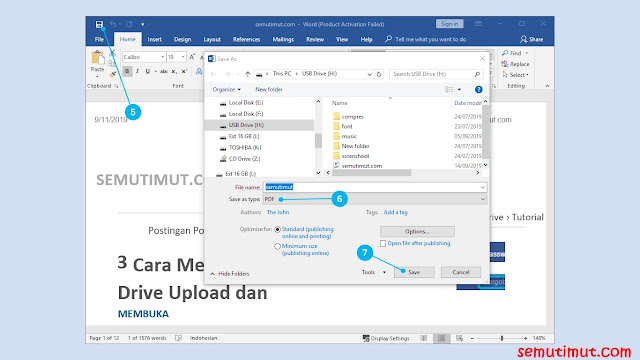
Task: Click the Save icon in Quick Access Toolbar
Action: 99,24
